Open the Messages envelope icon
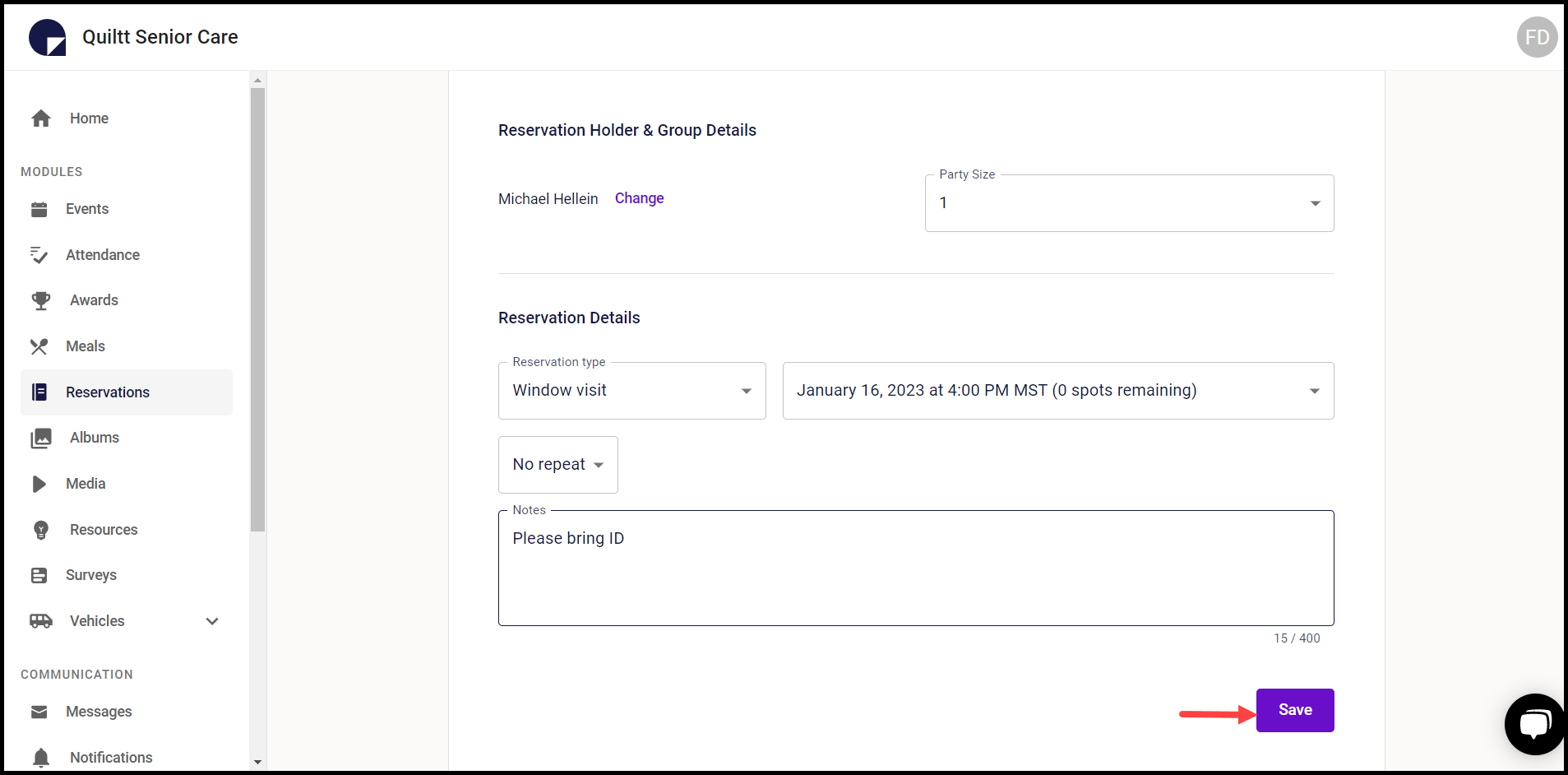The width and height of the screenshot is (1568, 775). pyautogui.click(x=40, y=712)
